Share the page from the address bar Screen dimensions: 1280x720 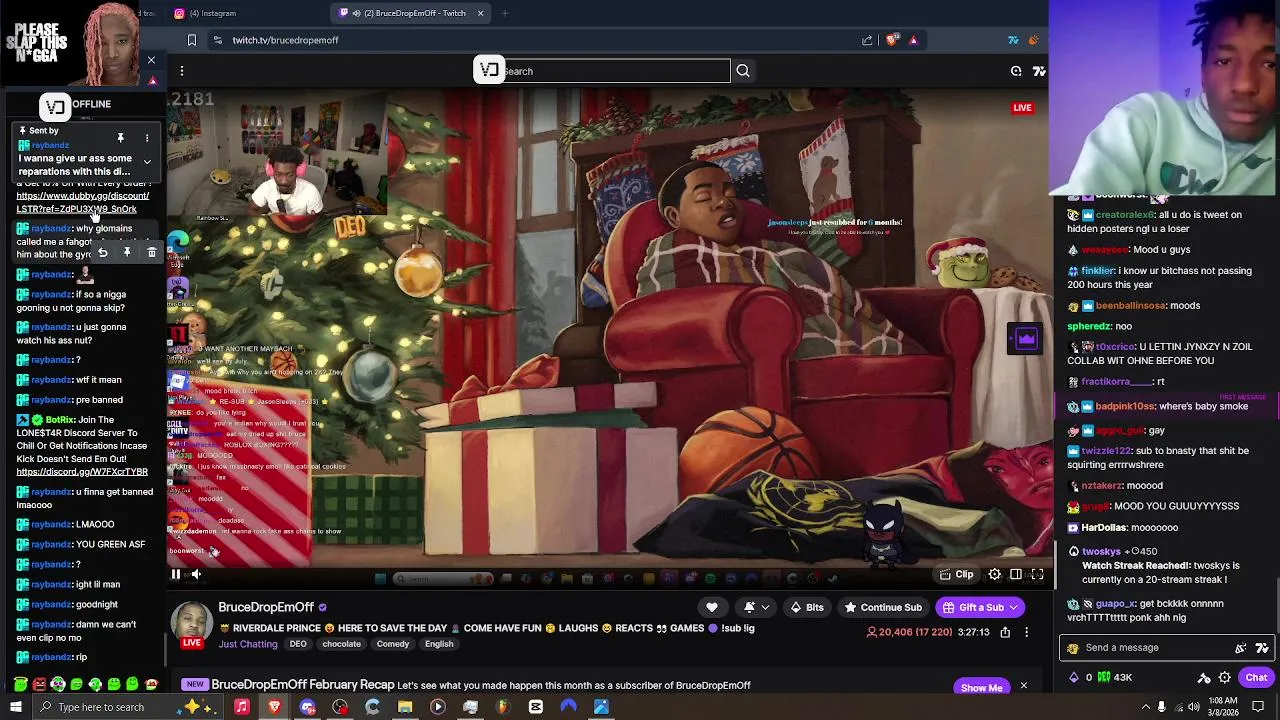click(x=867, y=40)
